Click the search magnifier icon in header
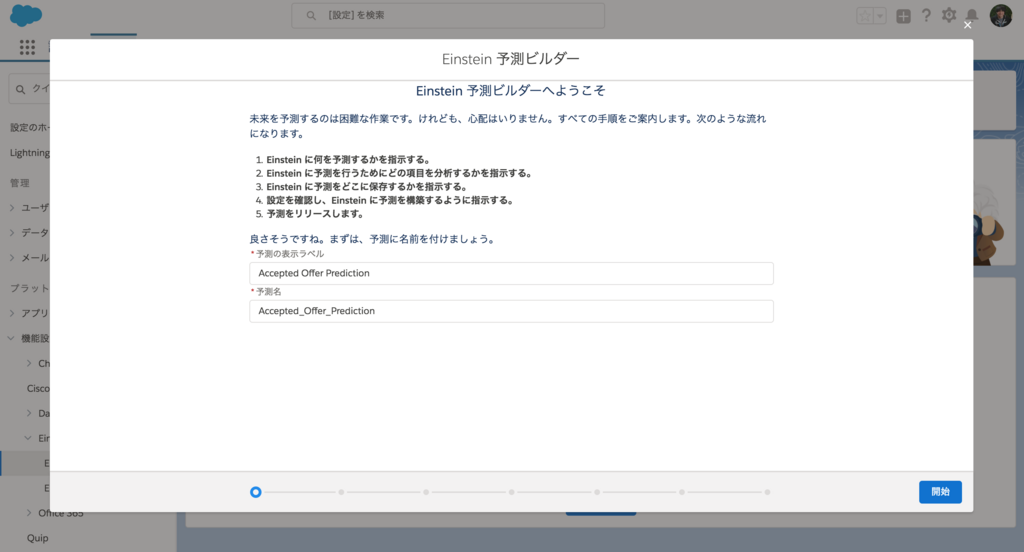This screenshot has width=1024, height=552. point(311,15)
